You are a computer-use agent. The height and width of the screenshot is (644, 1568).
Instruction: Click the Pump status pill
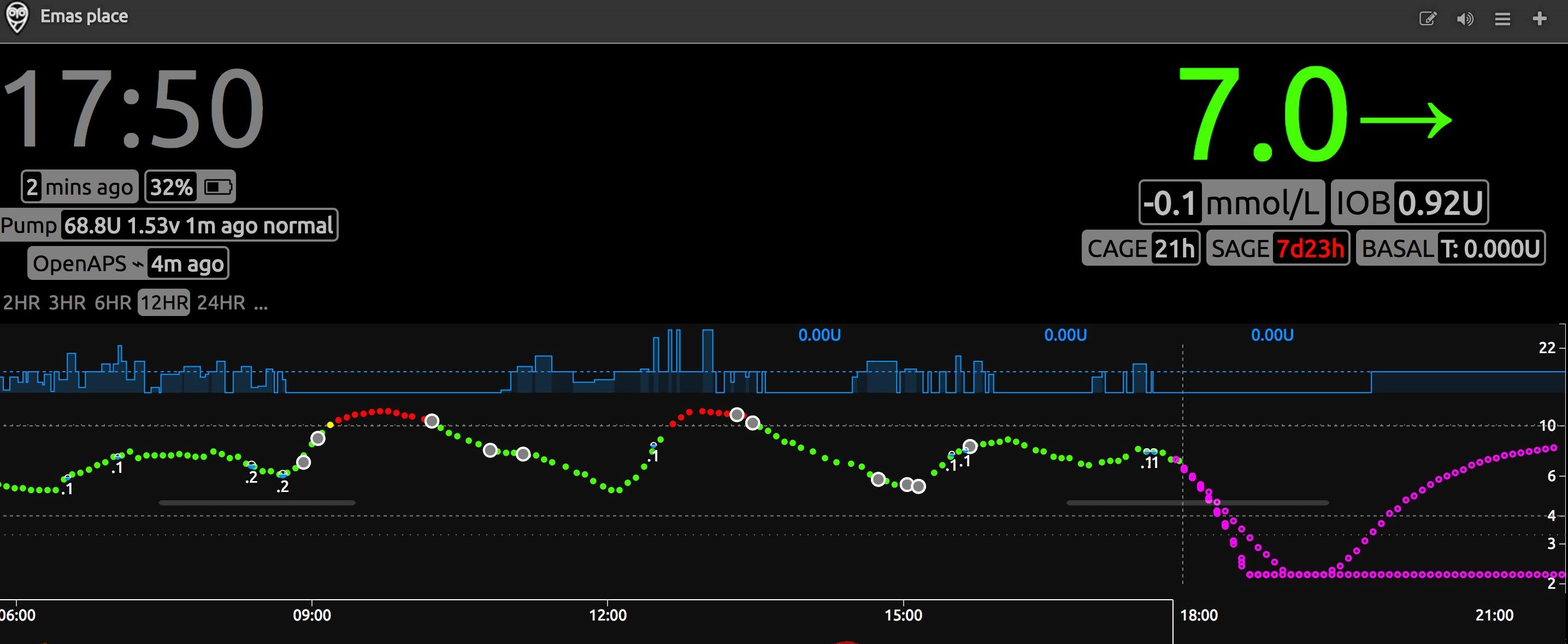(x=168, y=225)
